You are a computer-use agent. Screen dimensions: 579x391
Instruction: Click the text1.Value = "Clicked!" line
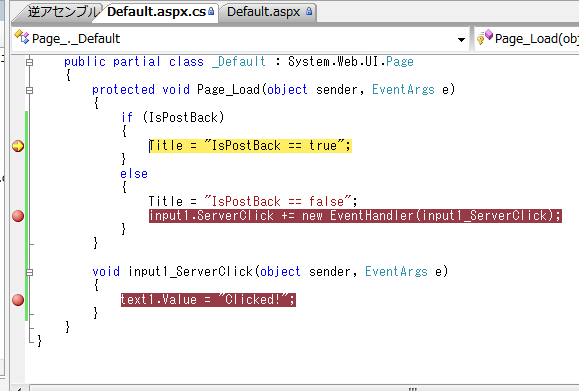[208, 300]
